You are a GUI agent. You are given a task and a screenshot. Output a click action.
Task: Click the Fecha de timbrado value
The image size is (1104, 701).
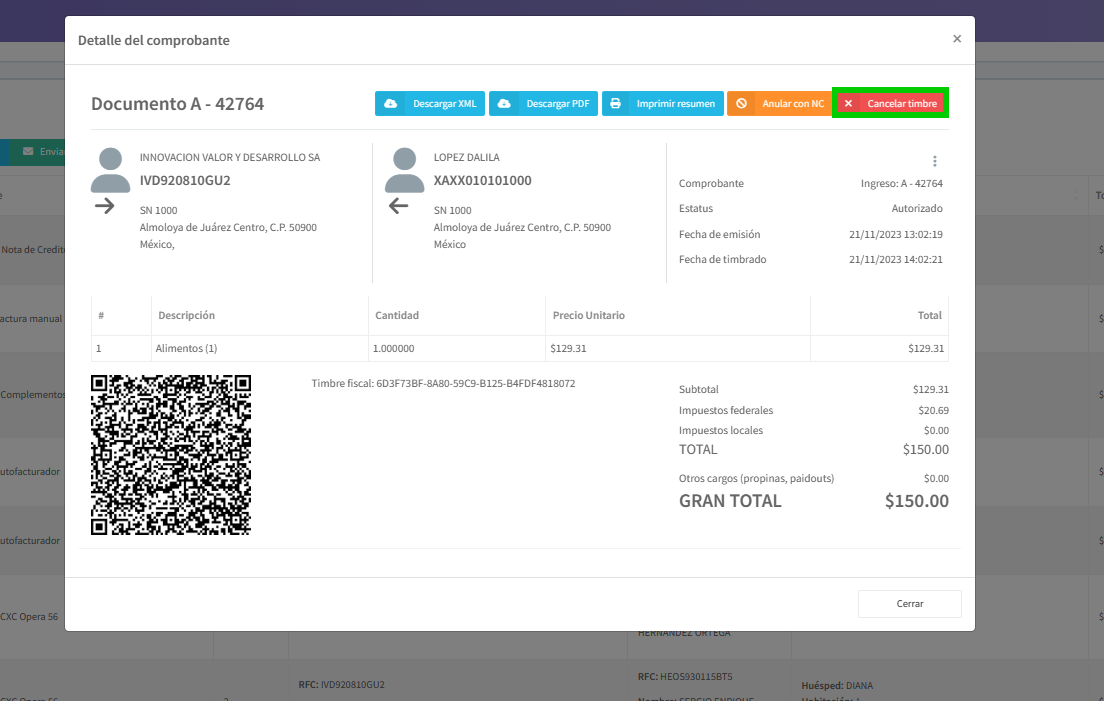pos(896,259)
